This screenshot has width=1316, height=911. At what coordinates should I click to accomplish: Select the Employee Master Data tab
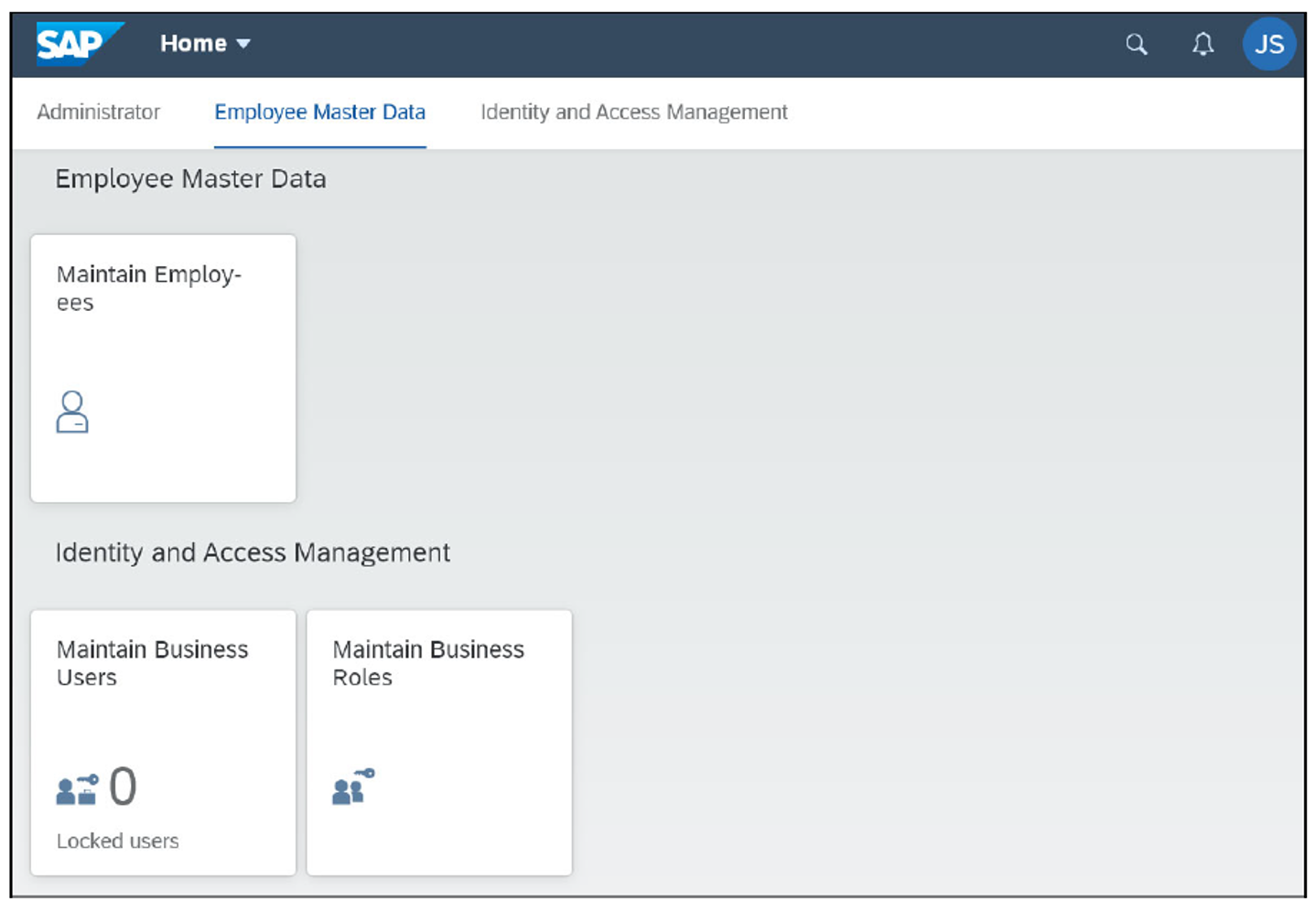[319, 112]
